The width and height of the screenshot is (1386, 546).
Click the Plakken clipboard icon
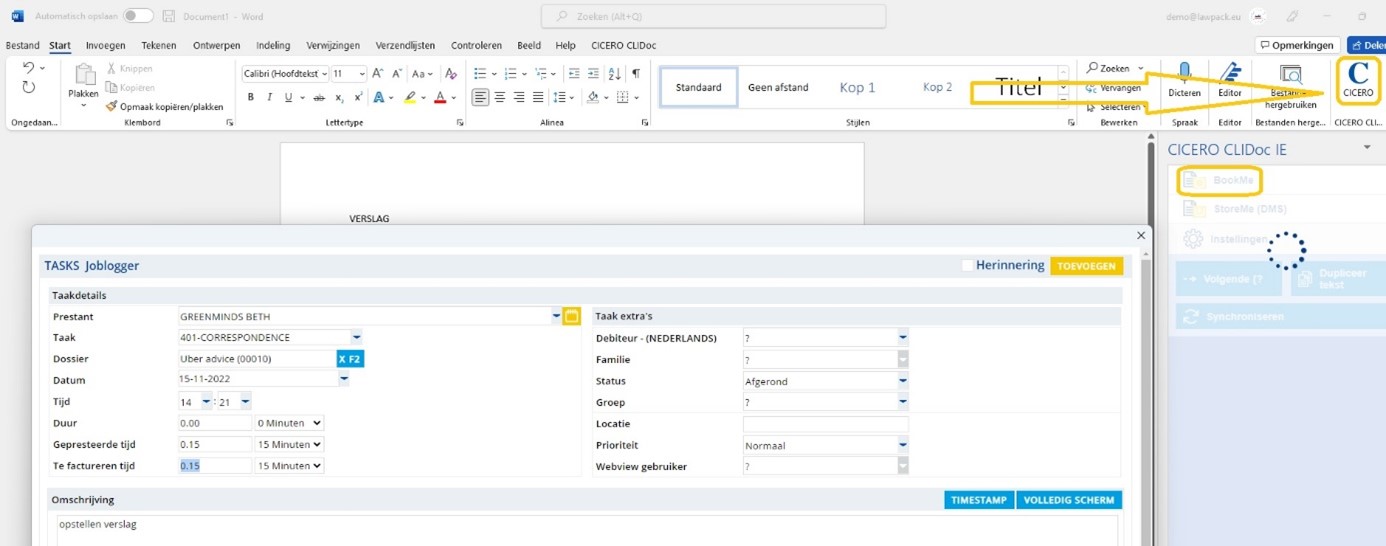tap(84, 74)
